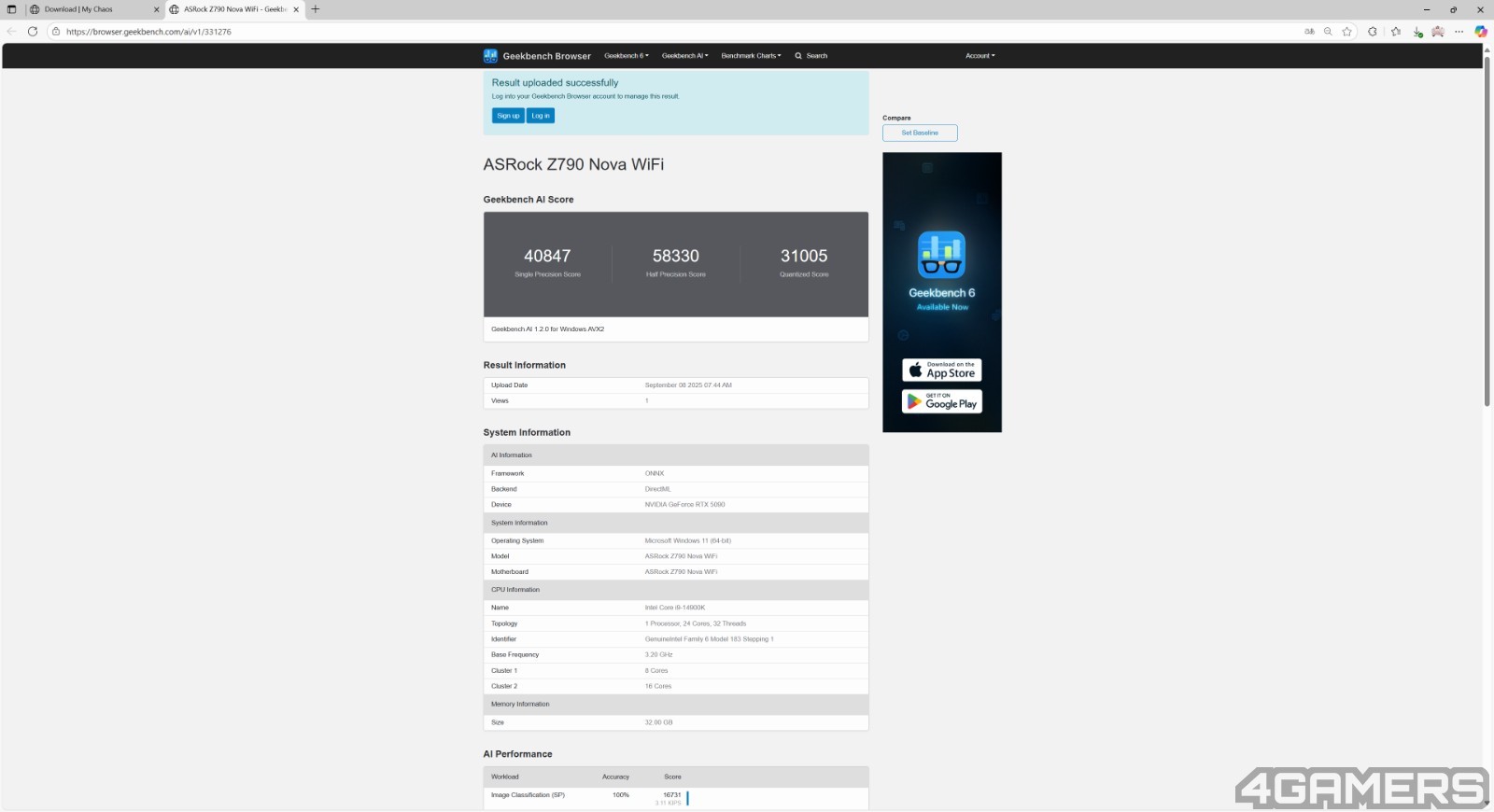
Task: Click the Geekbench 6 app icon in the ad
Action: [941, 255]
